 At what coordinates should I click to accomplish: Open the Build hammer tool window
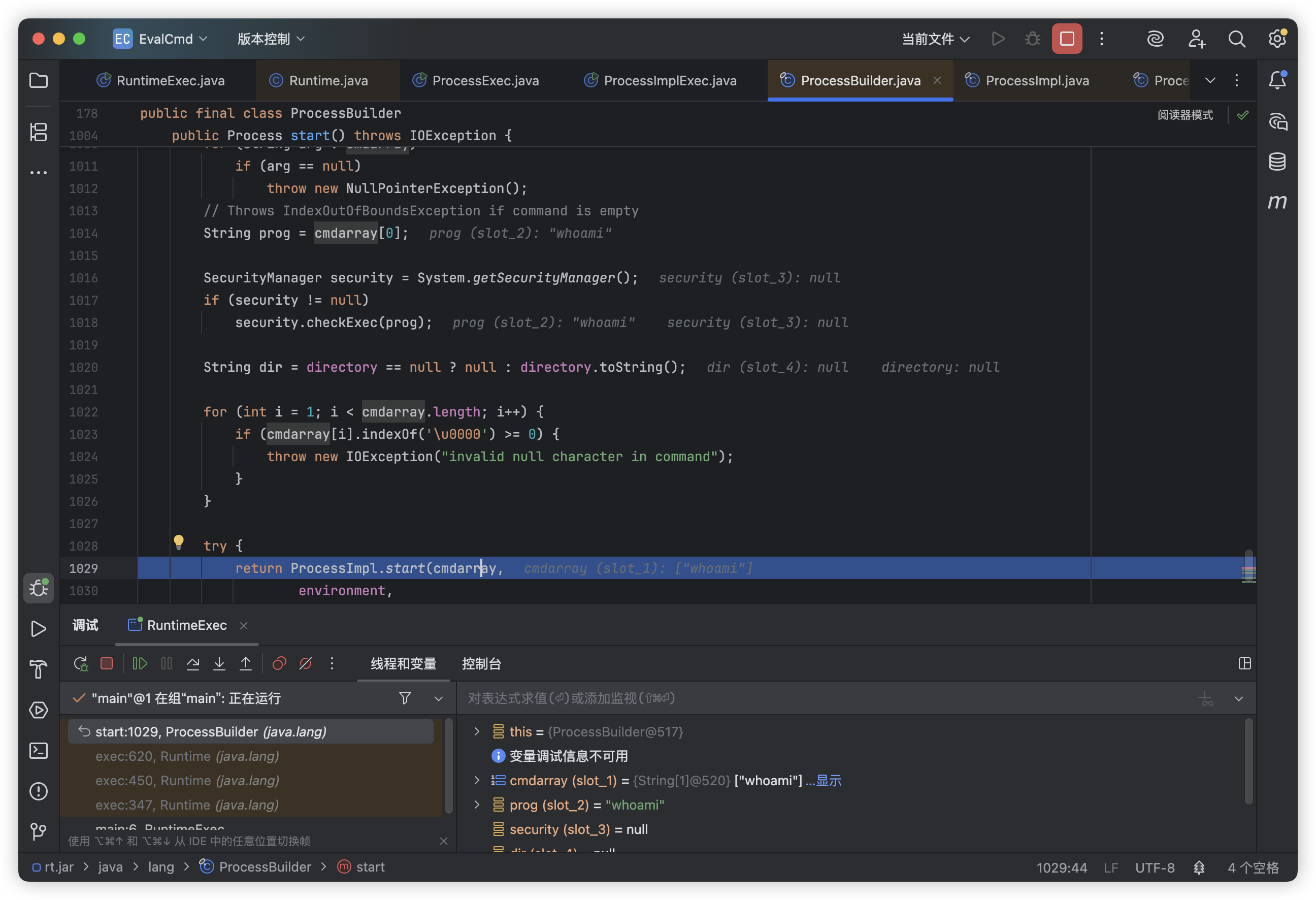click(x=39, y=669)
